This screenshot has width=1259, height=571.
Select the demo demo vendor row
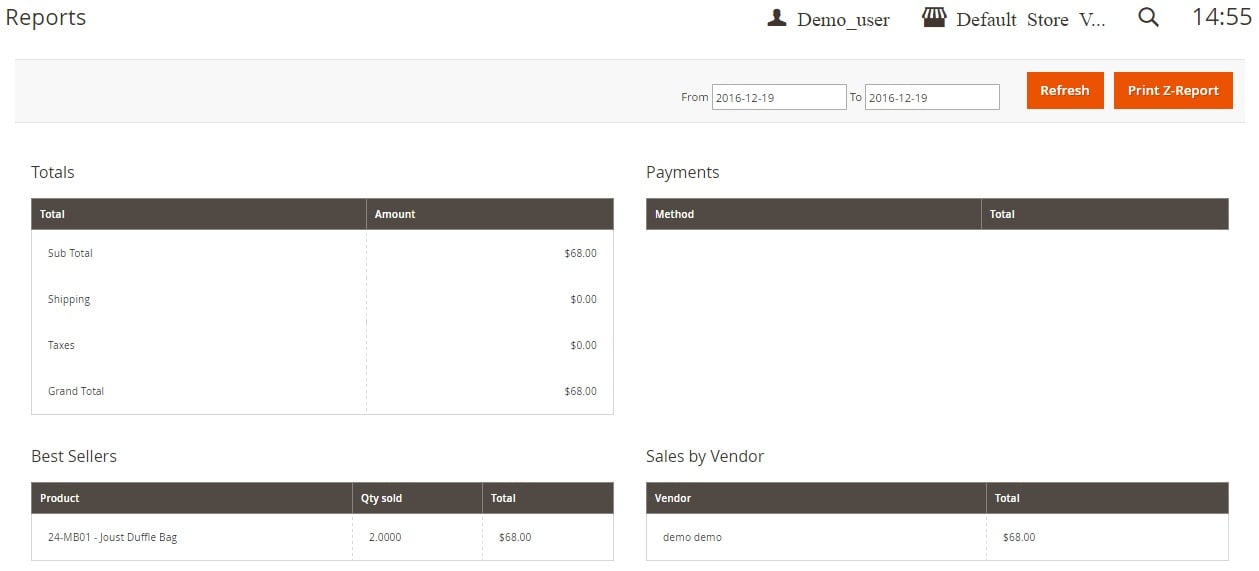(937, 537)
